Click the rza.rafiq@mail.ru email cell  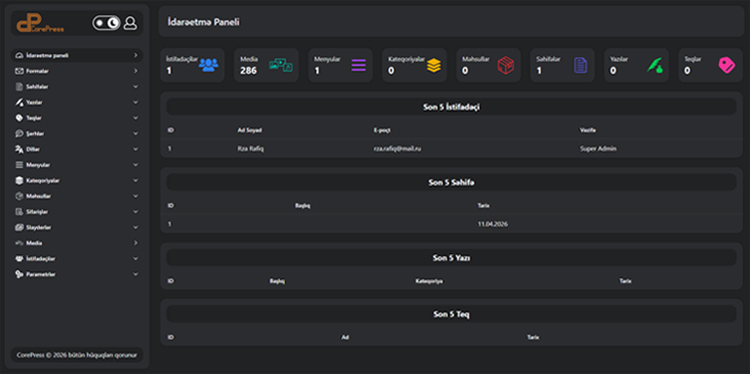tap(397, 149)
